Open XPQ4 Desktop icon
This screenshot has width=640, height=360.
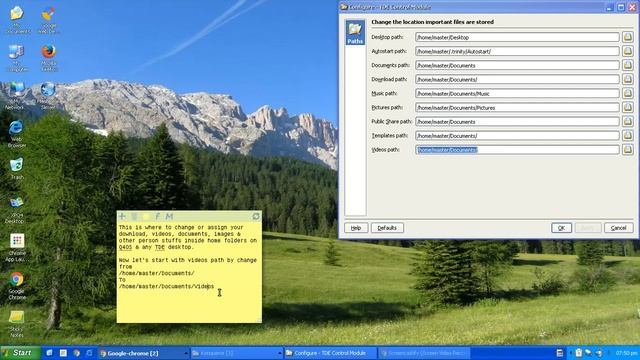[x=16, y=210]
